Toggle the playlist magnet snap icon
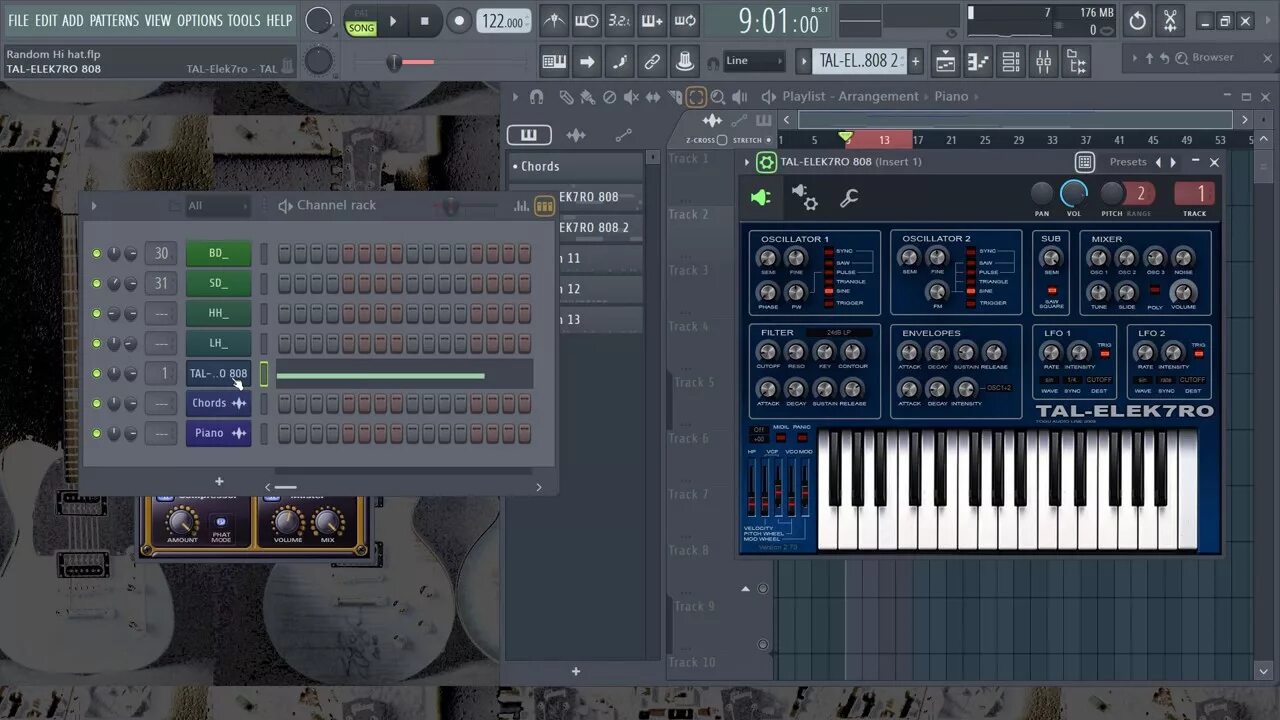Image resolution: width=1280 pixels, height=720 pixels. [x=537, y=97]
